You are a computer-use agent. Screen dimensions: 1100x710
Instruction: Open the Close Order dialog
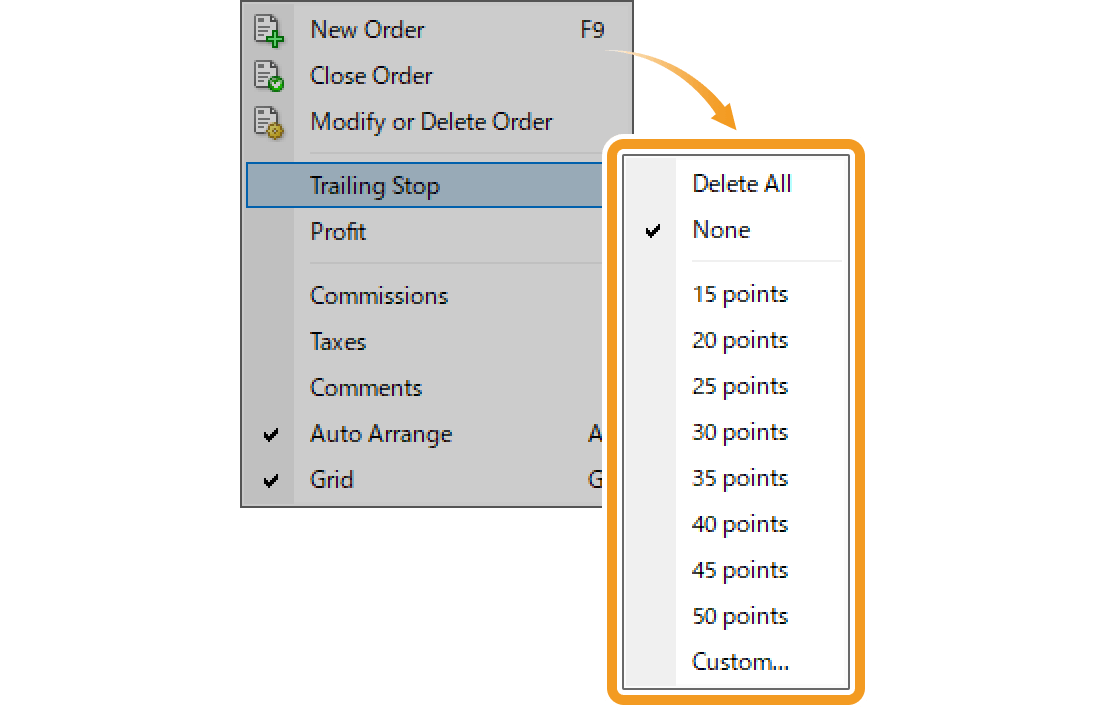(371, 76)
